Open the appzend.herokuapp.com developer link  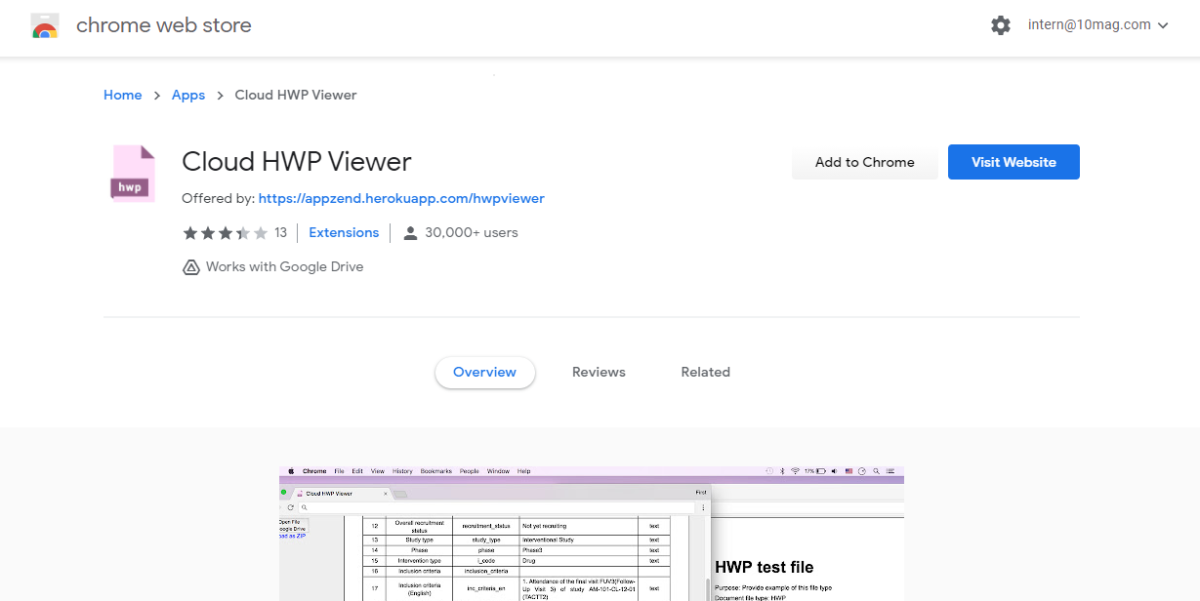(x=401, y=198)
